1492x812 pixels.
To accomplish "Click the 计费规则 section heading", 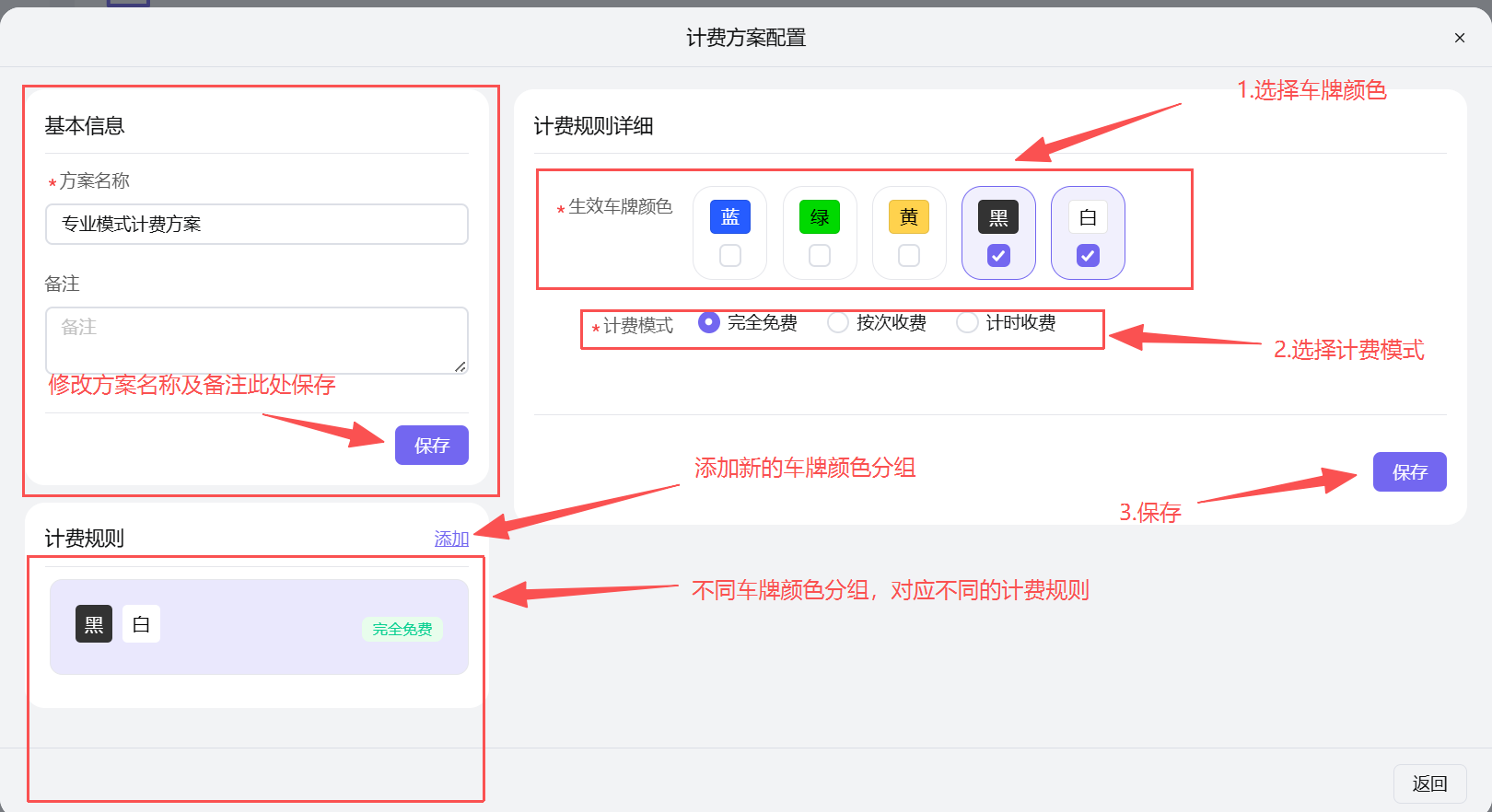I will tap(85, 539).
